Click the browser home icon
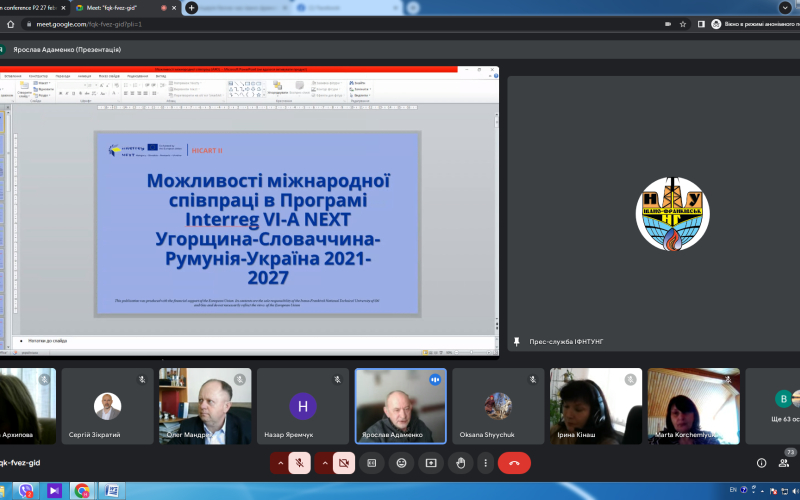Screen dimensions: 800x500 [10, 24]
